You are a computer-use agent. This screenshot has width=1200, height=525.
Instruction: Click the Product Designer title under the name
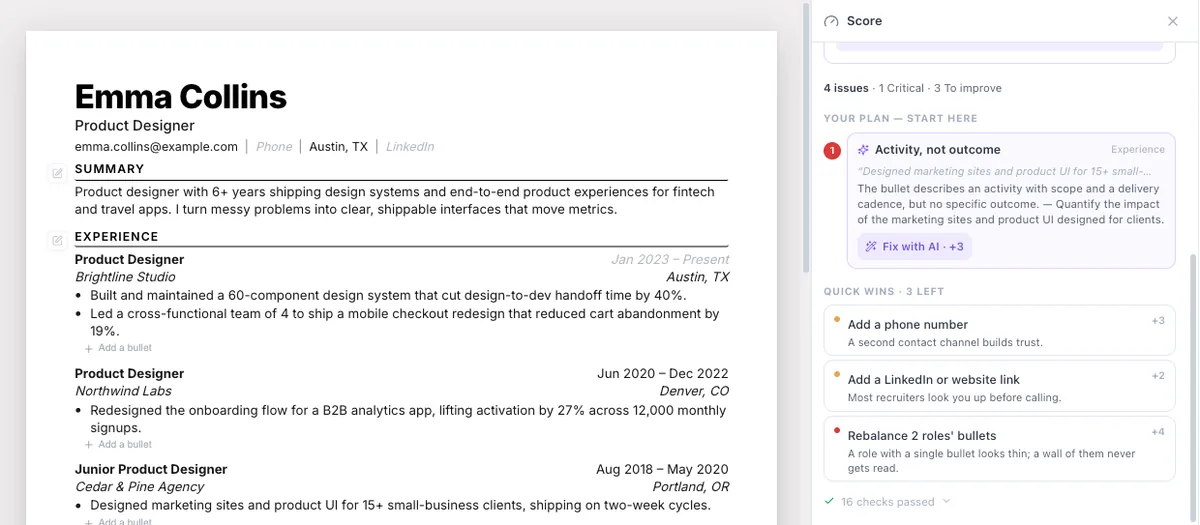point(135,126)
